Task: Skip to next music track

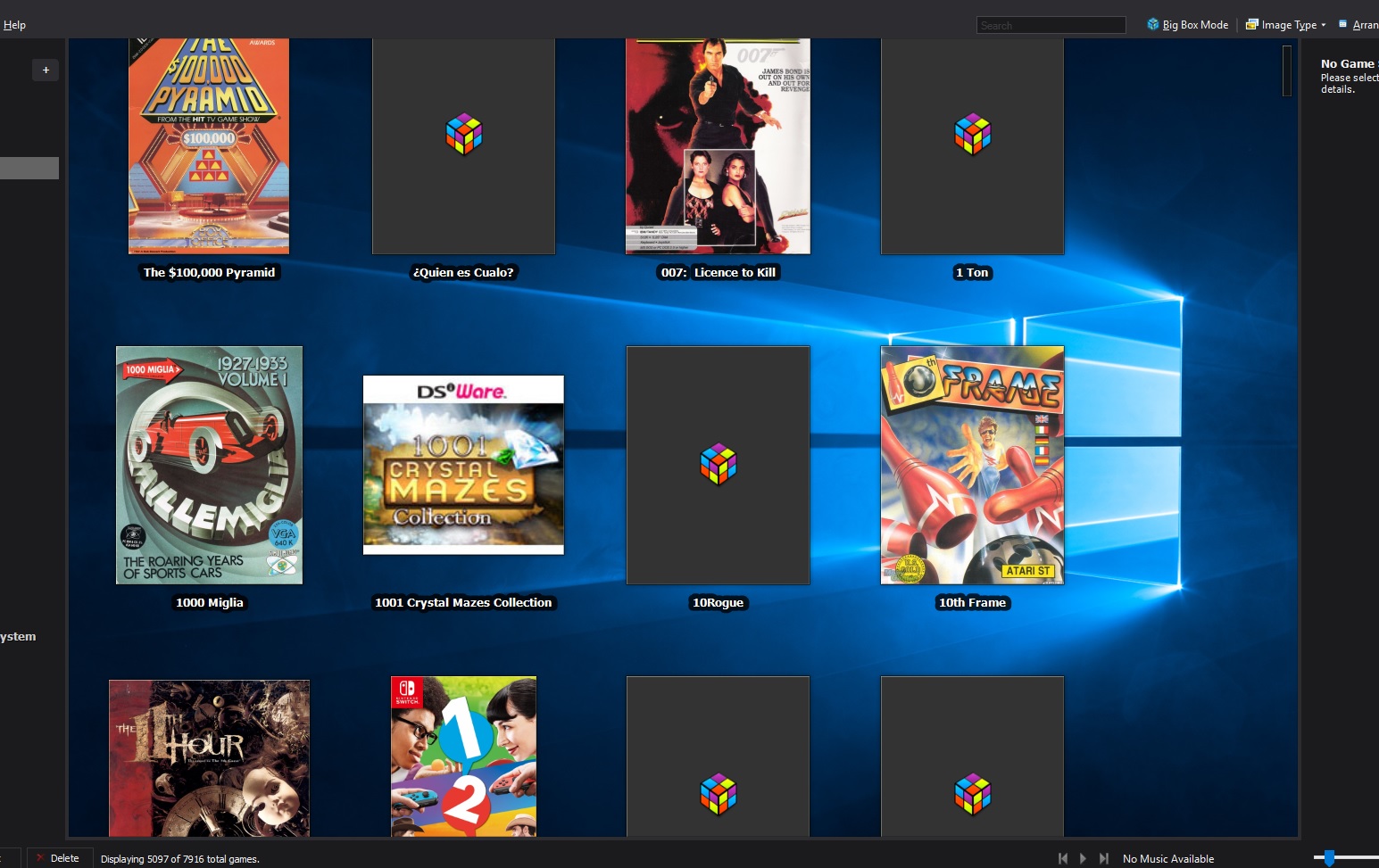Action: click(x=1104, y=858)
